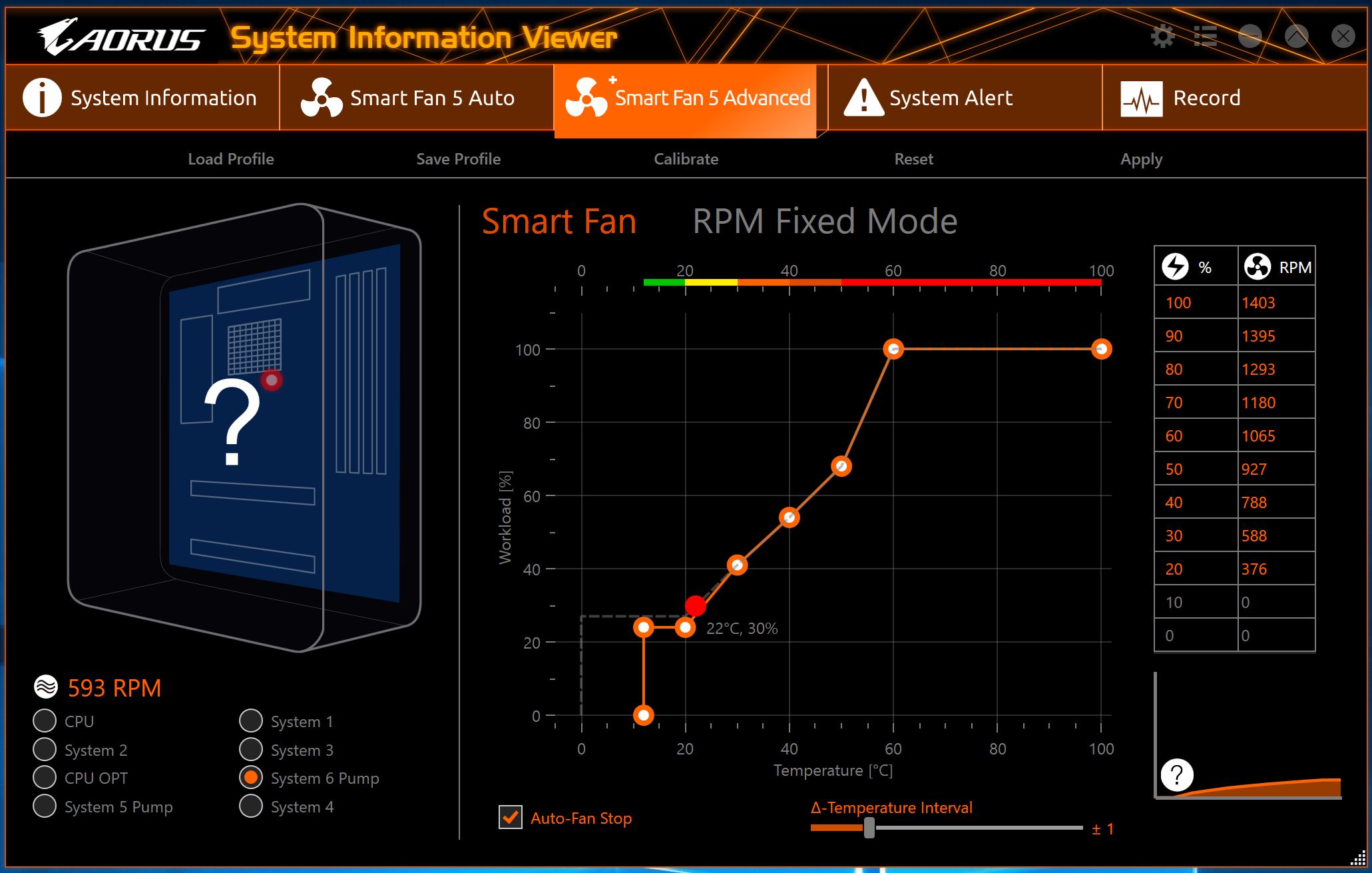Click the 593 RPM fan speed readout
The width and height of the screenshot is (1372, 873).
[x=114, y=688]
